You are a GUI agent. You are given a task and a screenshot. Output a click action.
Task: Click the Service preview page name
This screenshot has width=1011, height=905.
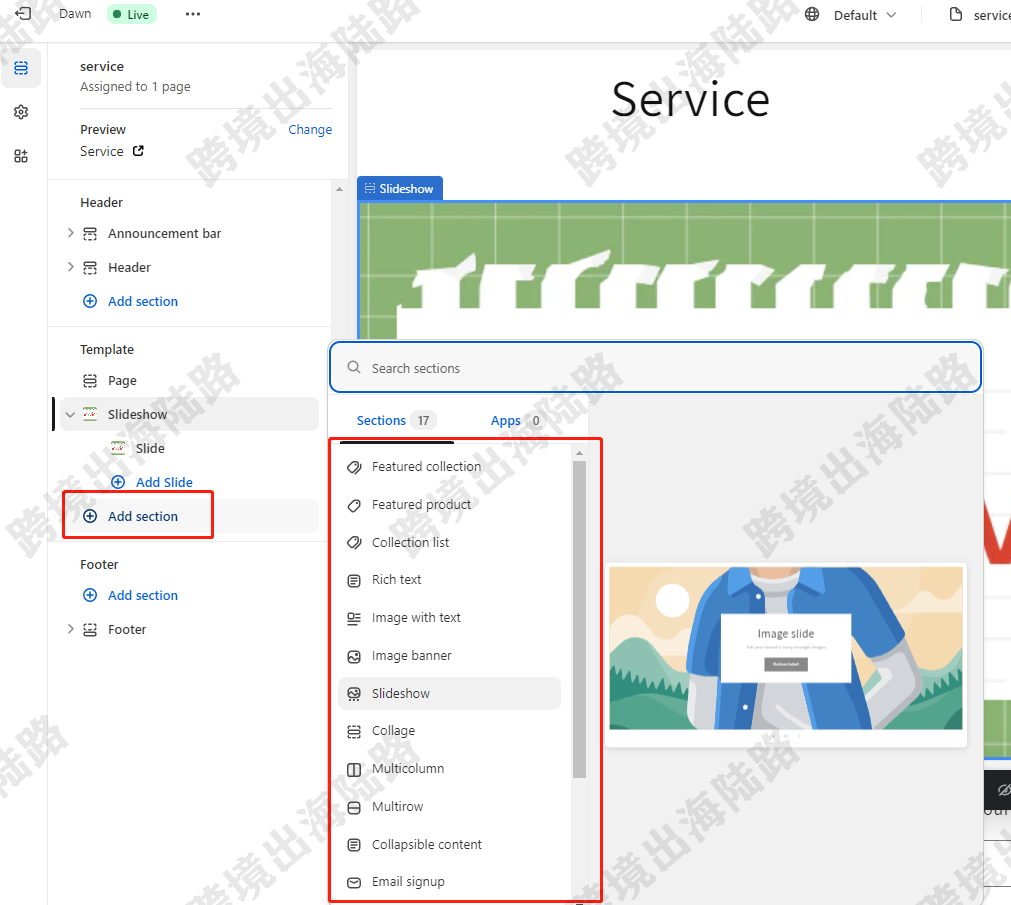(102, 151)
